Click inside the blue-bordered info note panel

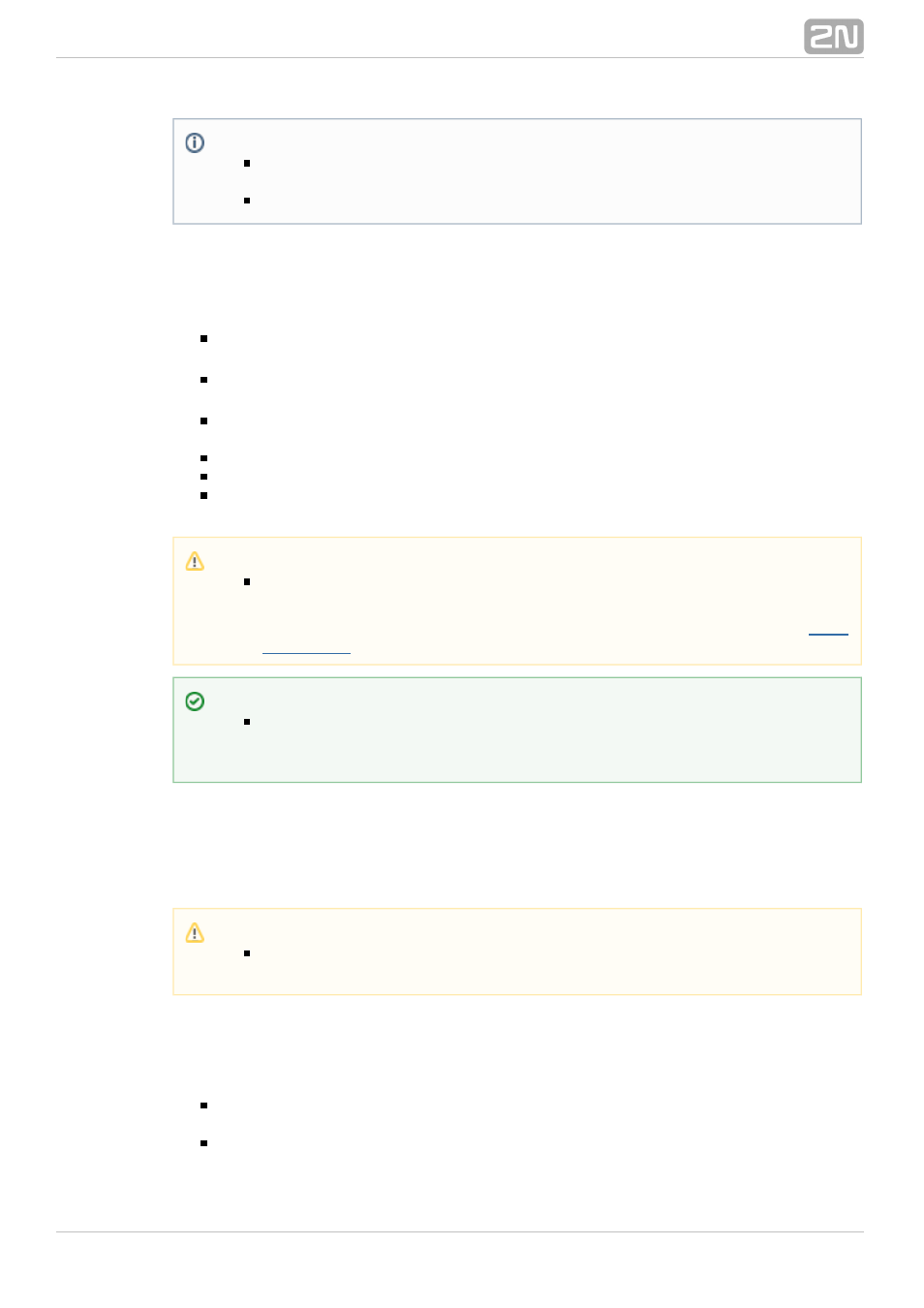tap(517, 171)
